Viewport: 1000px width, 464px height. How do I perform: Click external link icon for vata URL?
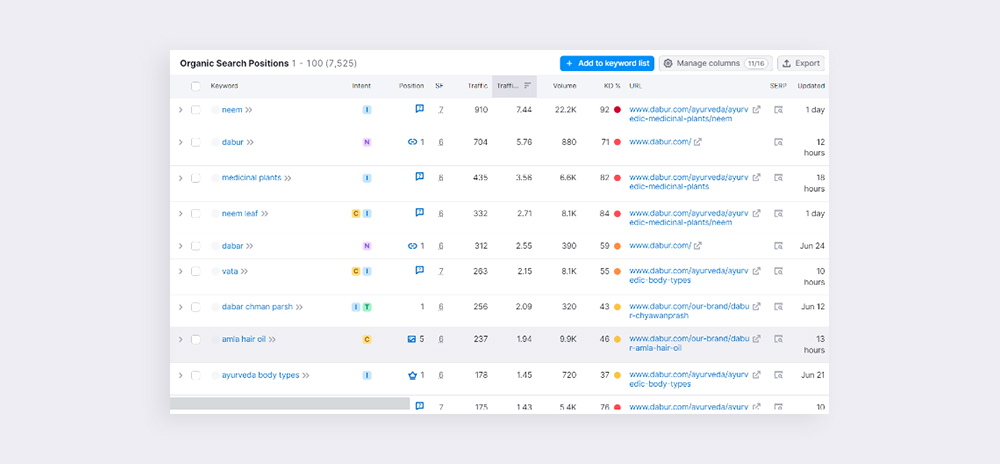756,271
